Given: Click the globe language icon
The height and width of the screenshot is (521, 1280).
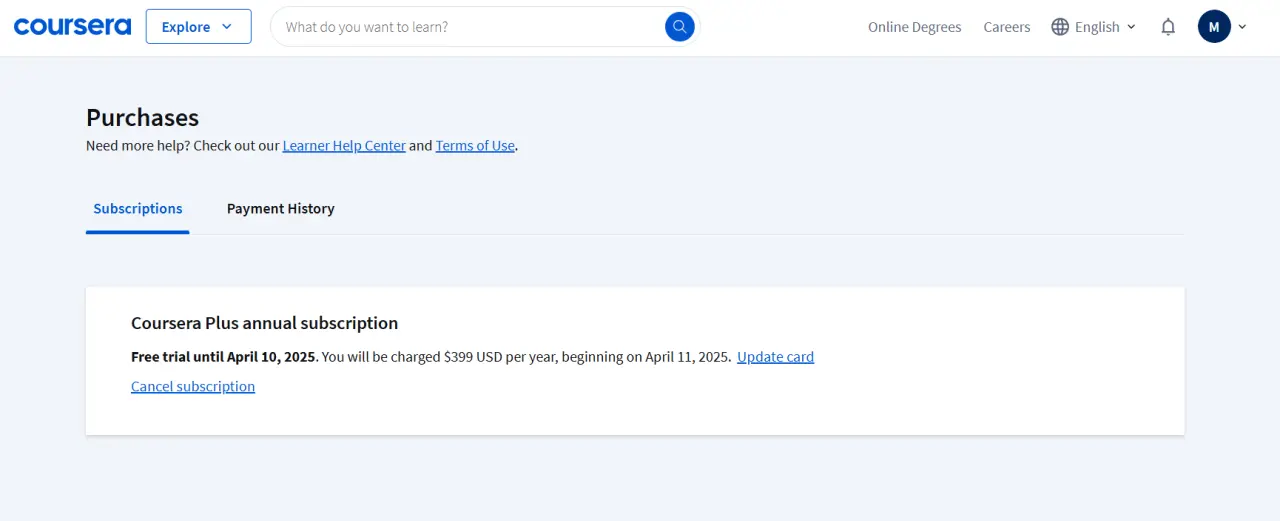Looking at the screenshot, I should [x=1060, y=27].
